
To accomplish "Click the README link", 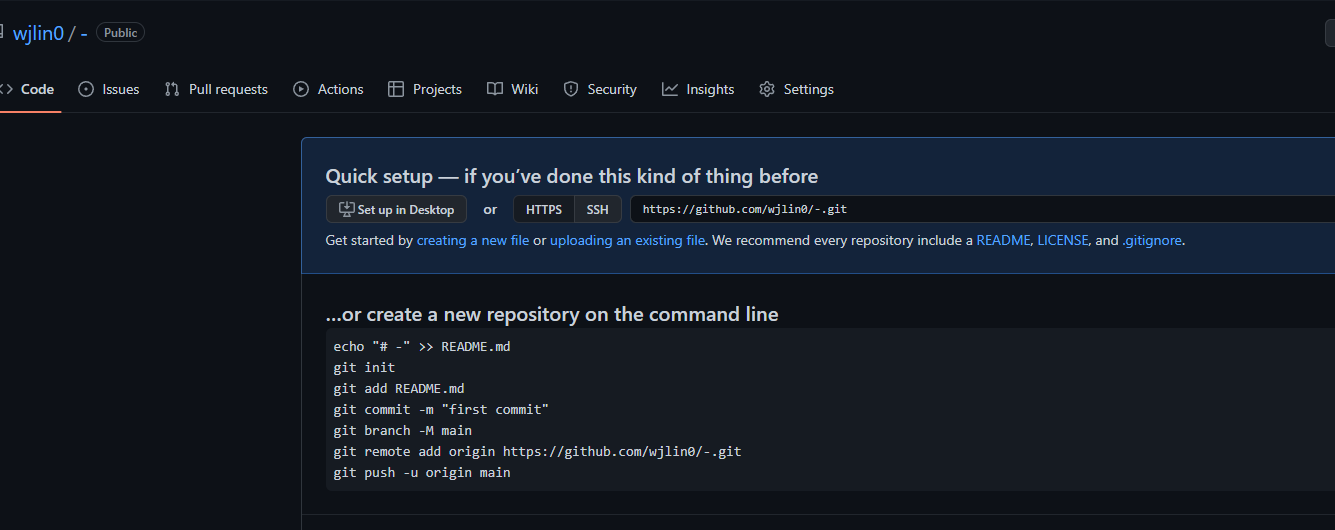I will pyautogui.click(x=1003, y=240).
